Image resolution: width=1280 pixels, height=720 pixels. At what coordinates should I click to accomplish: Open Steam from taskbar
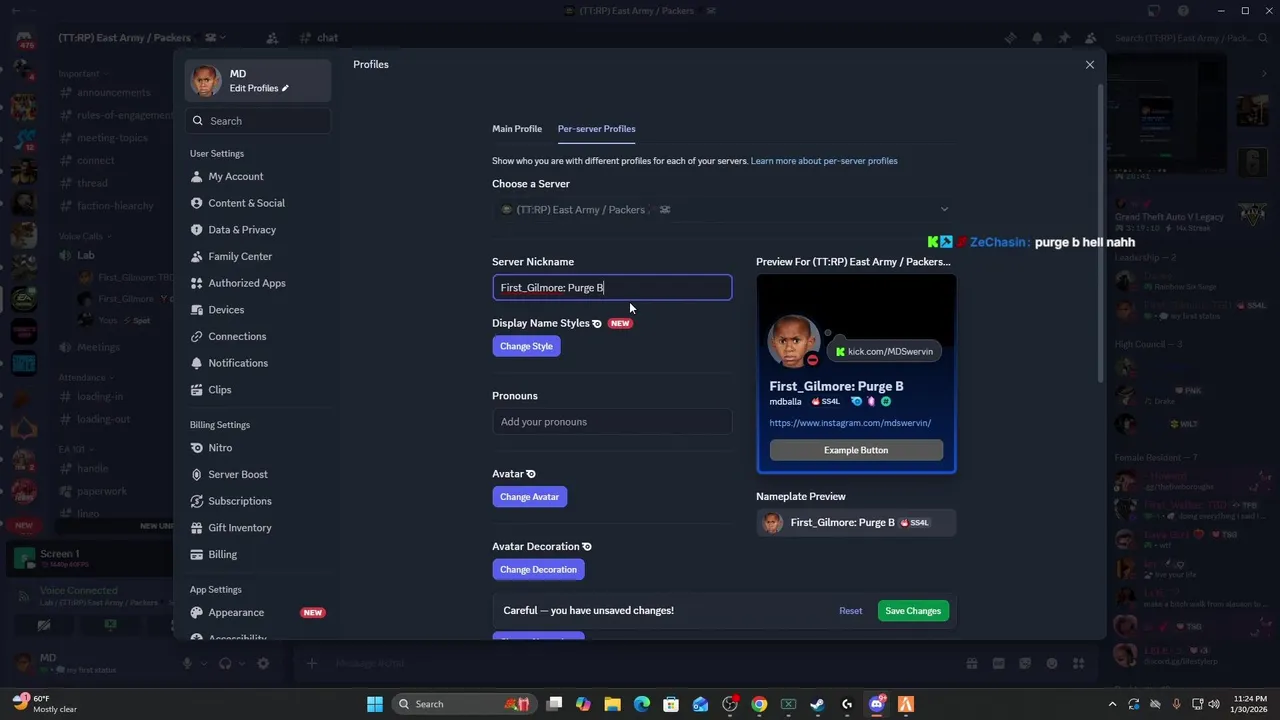817,704
